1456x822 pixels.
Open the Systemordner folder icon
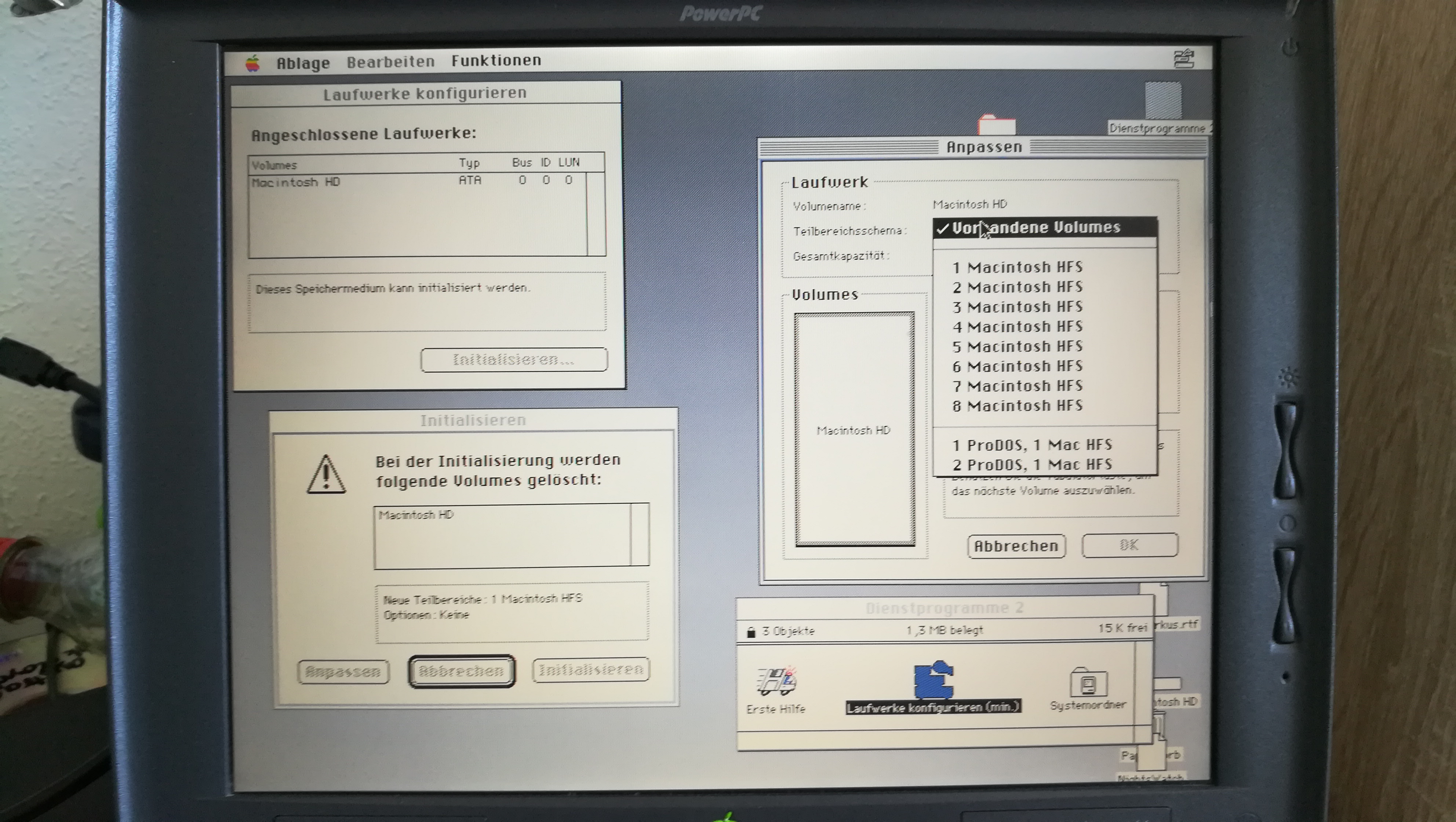coord(1088,684)
